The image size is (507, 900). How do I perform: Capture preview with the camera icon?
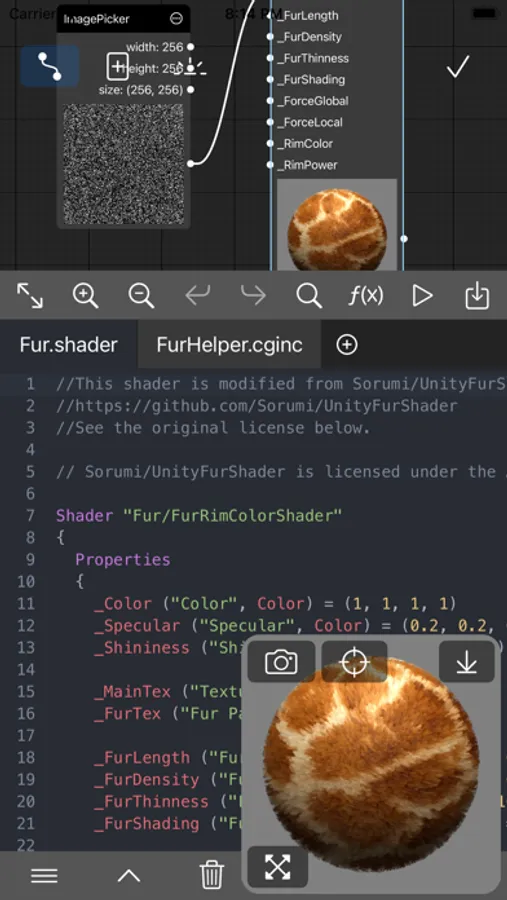(281, 662)
